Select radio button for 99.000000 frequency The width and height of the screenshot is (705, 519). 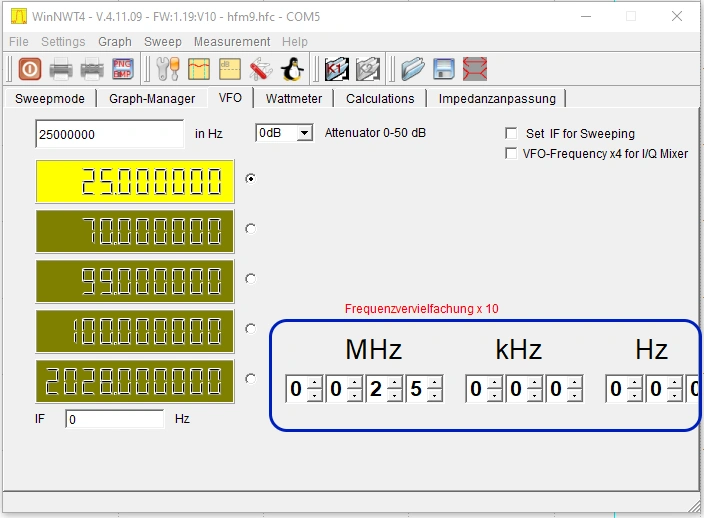(250, 278)
